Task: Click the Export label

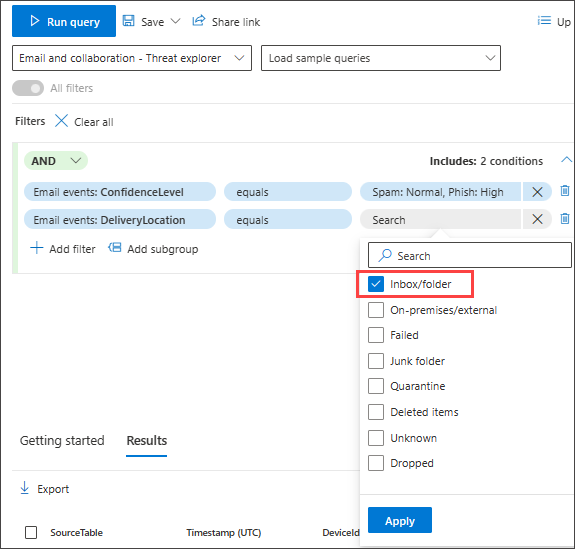Action: 53,489
